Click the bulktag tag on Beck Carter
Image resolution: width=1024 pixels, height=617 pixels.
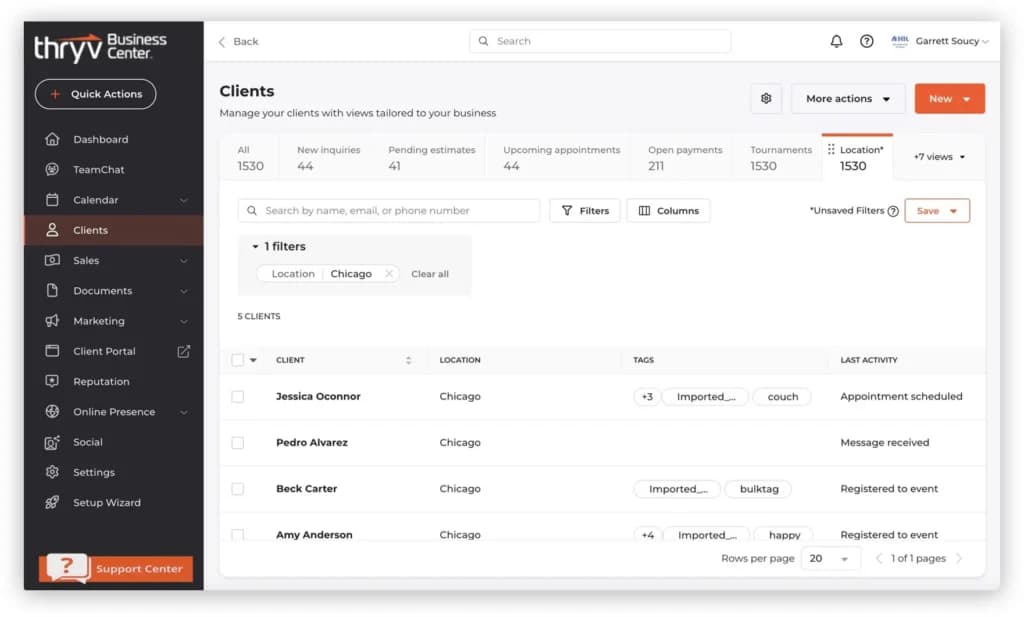pos(759,489)
